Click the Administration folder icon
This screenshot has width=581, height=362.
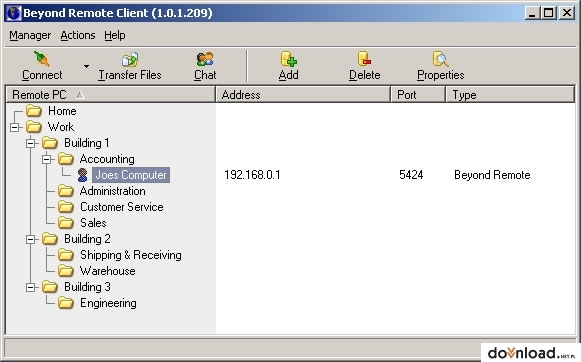(x=66, y=191)
